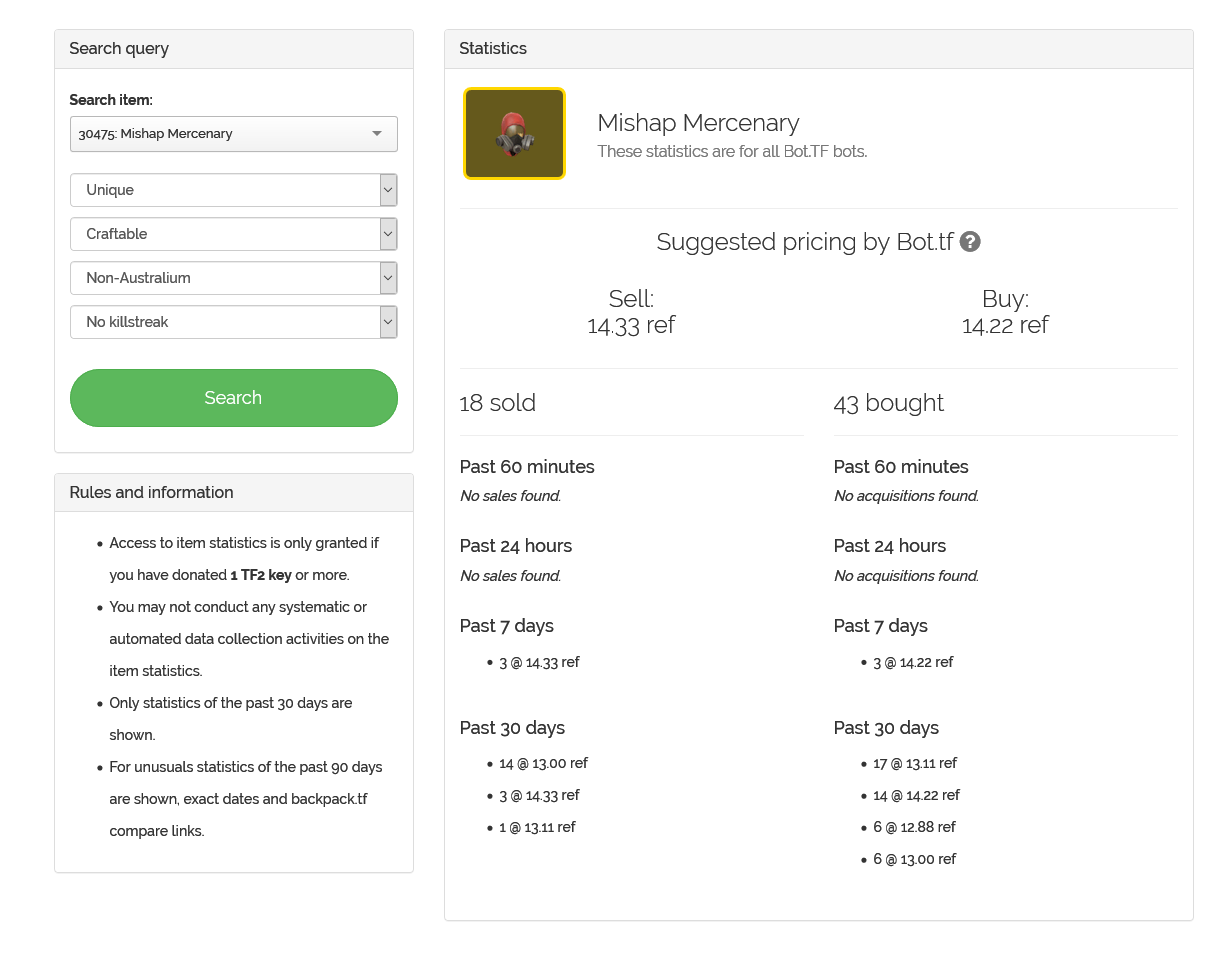This screenshot has width=1216, height=963.
Task: Click the Rules and information header
Action: (151, 493)
